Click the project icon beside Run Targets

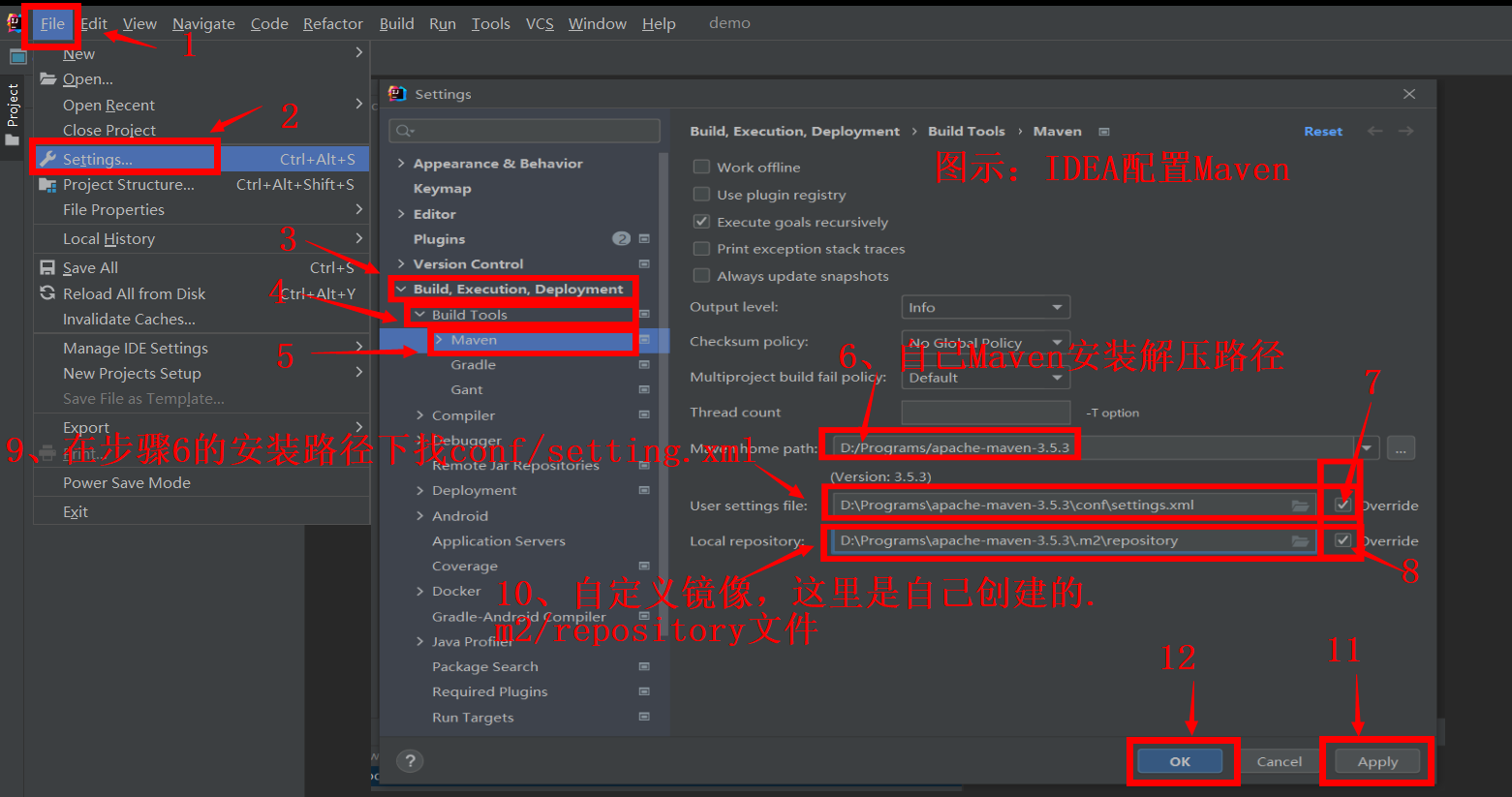click(x=644, y=717)
